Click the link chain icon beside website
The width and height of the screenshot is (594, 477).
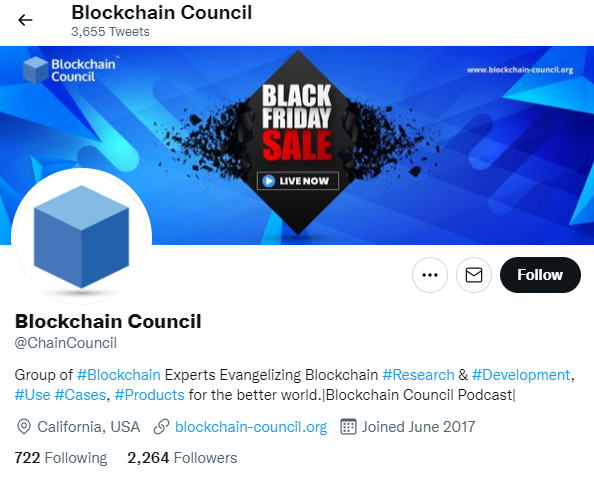161,427
